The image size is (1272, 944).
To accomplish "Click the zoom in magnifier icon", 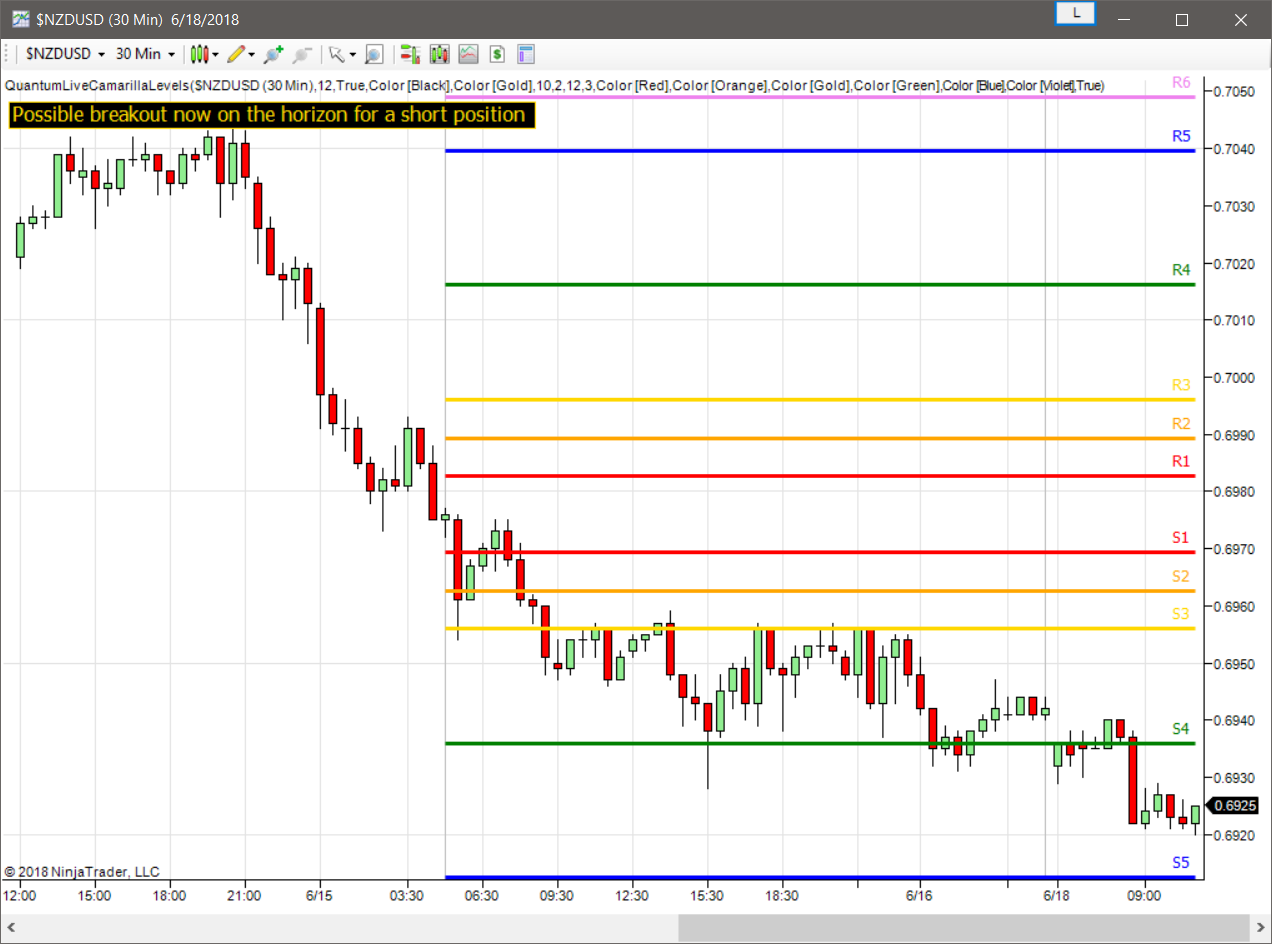I will point(273,54).
